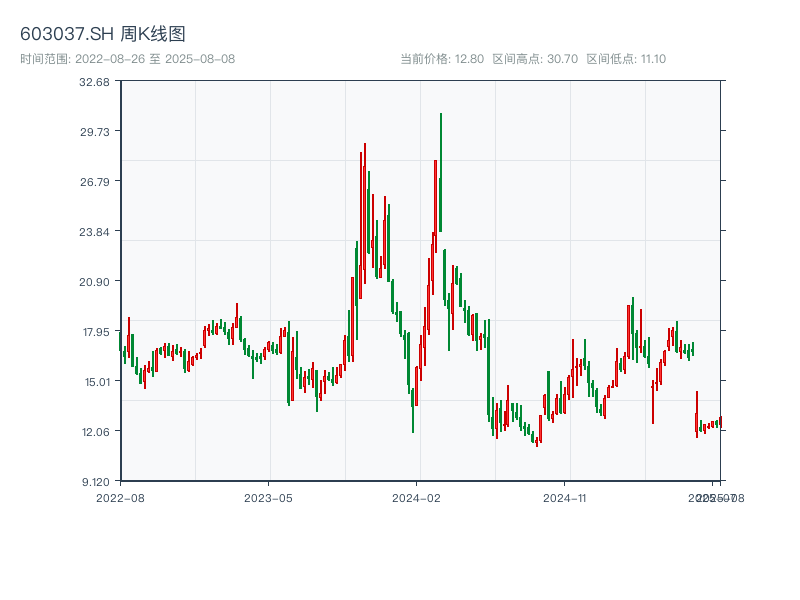The image size is (800, 600).
Task: Click y-axis value 20.90
Action: click(x=94, y=282)
